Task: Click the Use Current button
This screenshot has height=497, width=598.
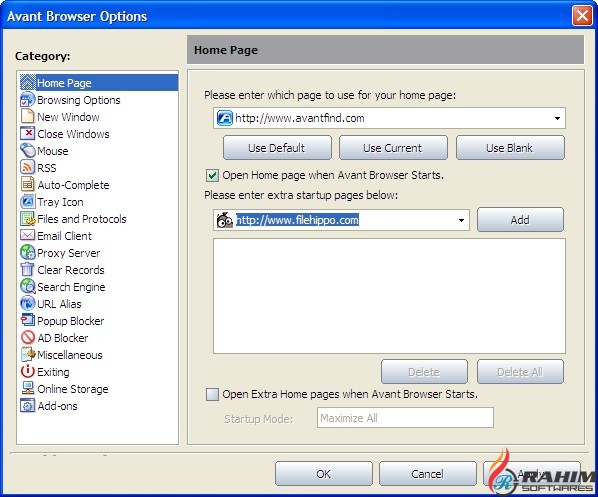Action: coord(393,148)
